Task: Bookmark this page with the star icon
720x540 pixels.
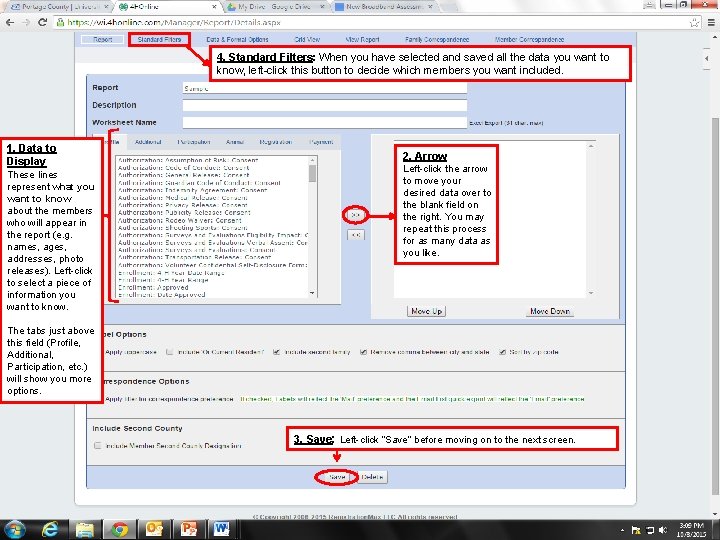Action: coord(694,22)
